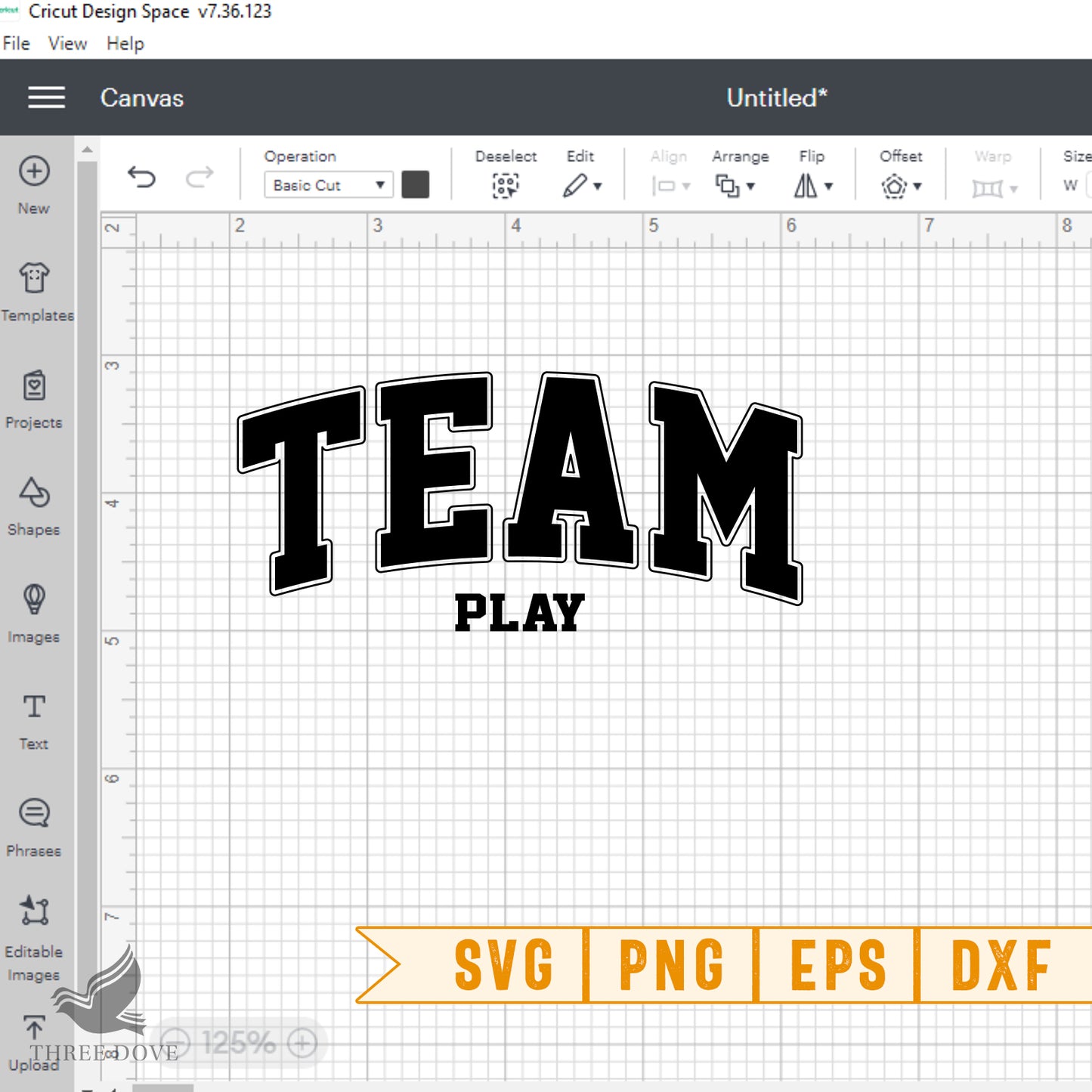Expand the Align dropdown arrow

[x=686, y=187]
